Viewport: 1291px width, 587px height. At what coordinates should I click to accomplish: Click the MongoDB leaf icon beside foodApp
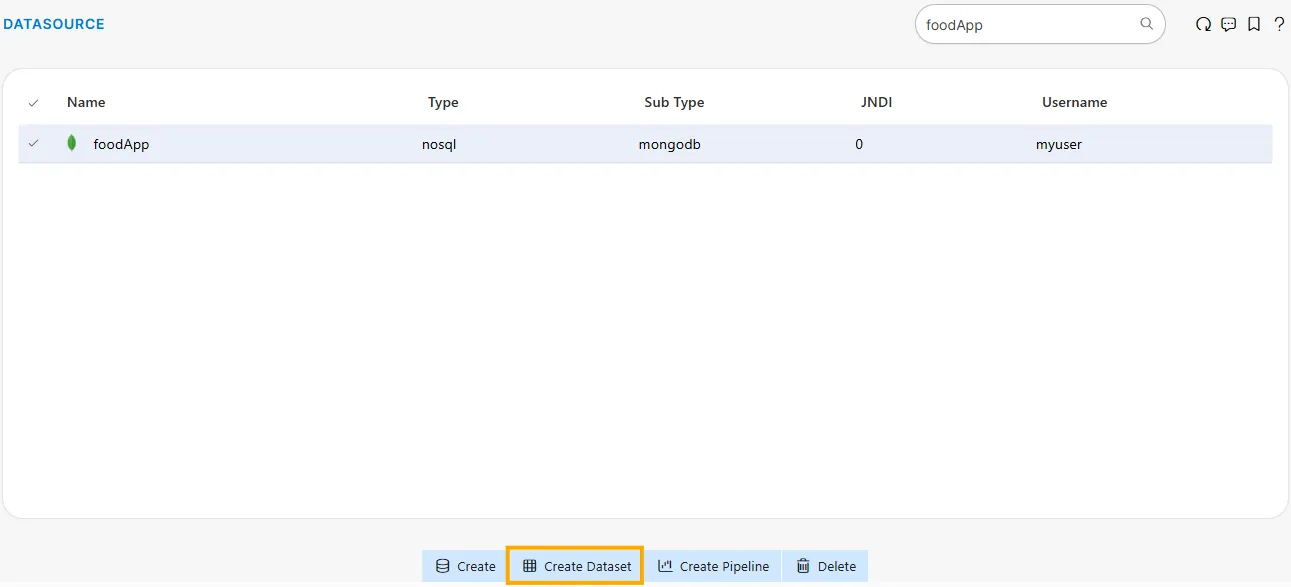pyautogui.click(x=71, y=143)
